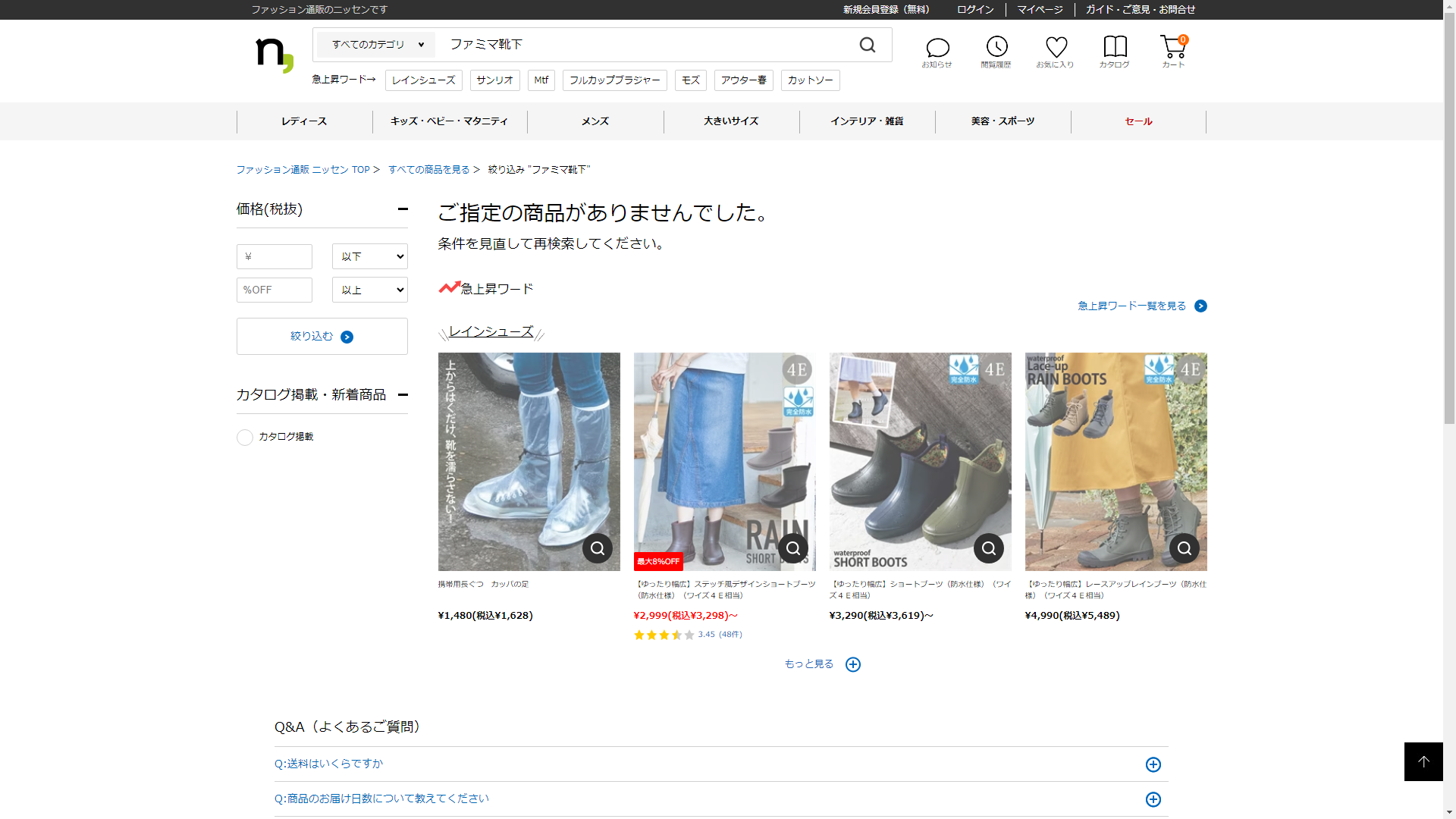Select the カタログ掲載 radio option
The height and width of the screenshot is (819, 1456).
click(245, 438)
